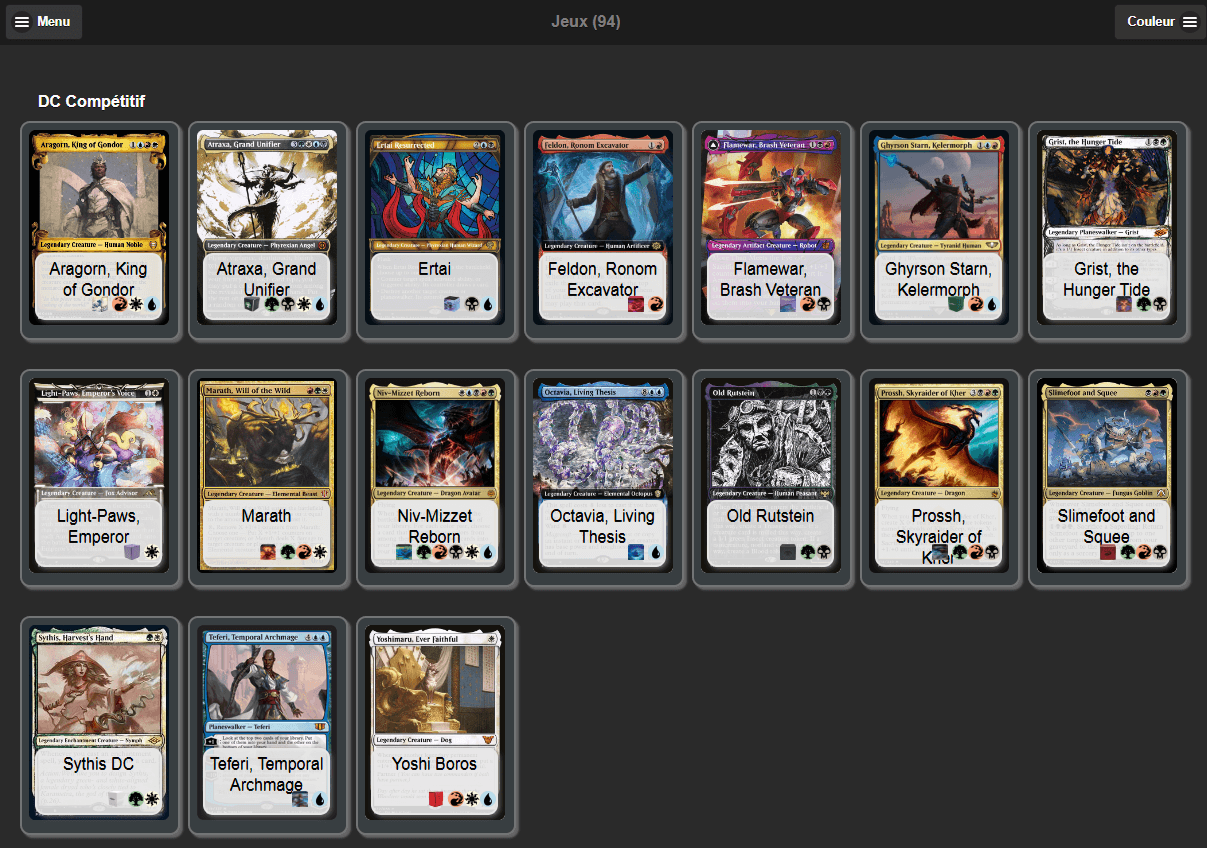Click the red deck box icon on Yoshi Boros
Viewport: 1207px width, 848px height.
436,799
